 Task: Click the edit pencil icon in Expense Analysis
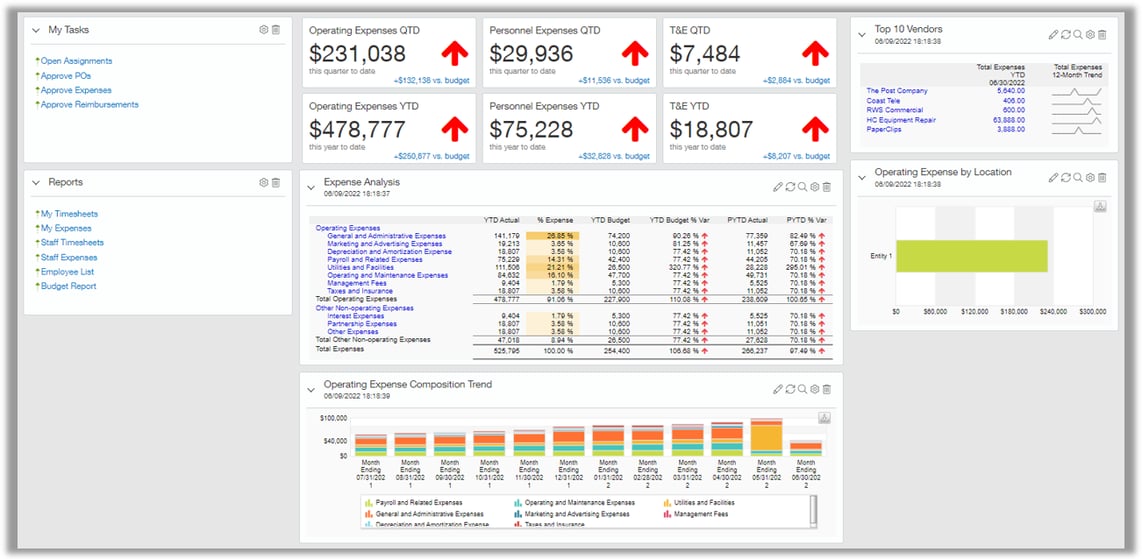[778, 187]
